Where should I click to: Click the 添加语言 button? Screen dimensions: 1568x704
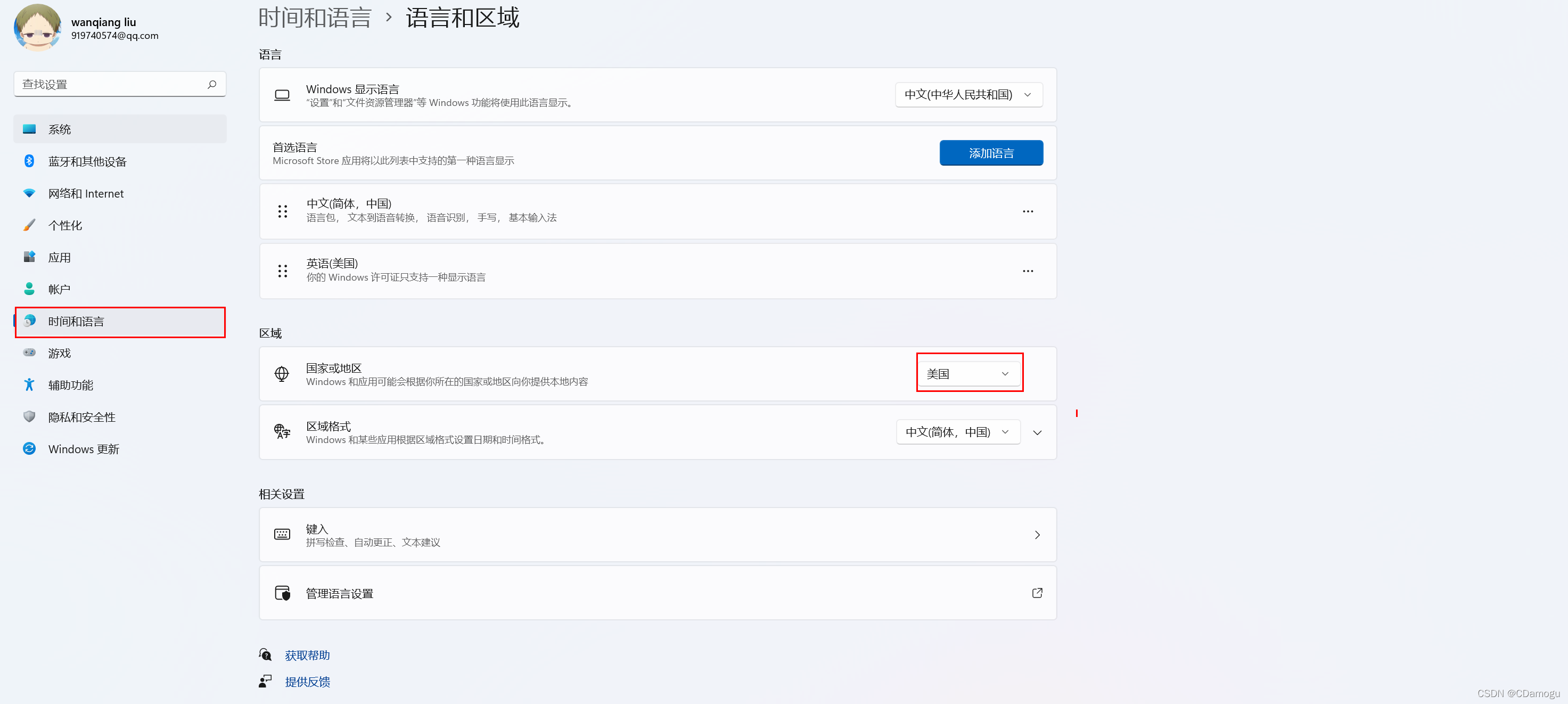(x=991, y=153)
